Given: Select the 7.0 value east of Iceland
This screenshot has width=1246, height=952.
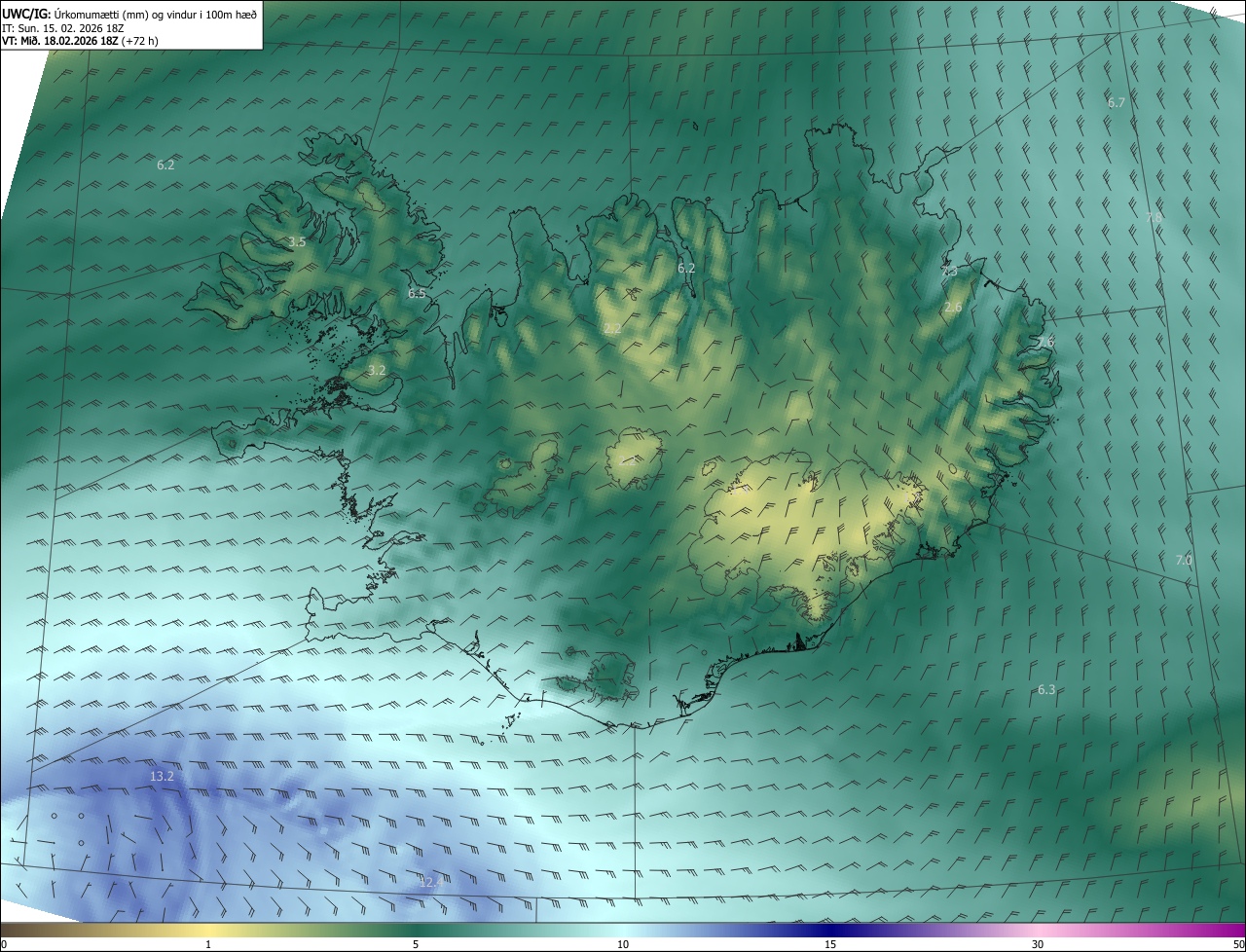Looking at the screenshot, I should click(1184, 560).
